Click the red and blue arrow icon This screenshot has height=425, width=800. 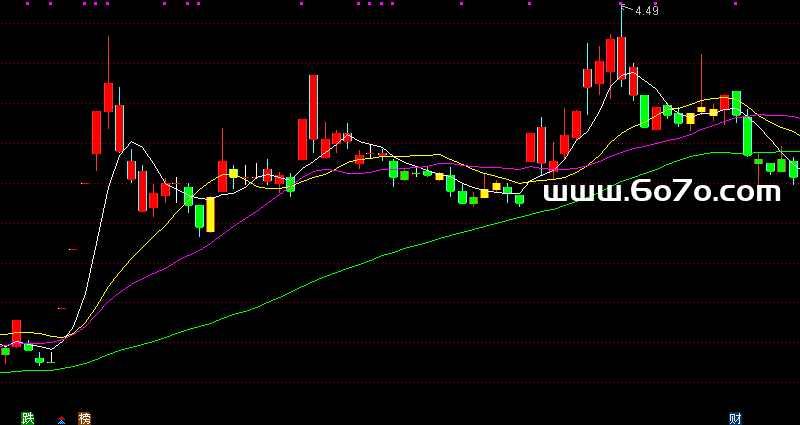pos(61,419)
